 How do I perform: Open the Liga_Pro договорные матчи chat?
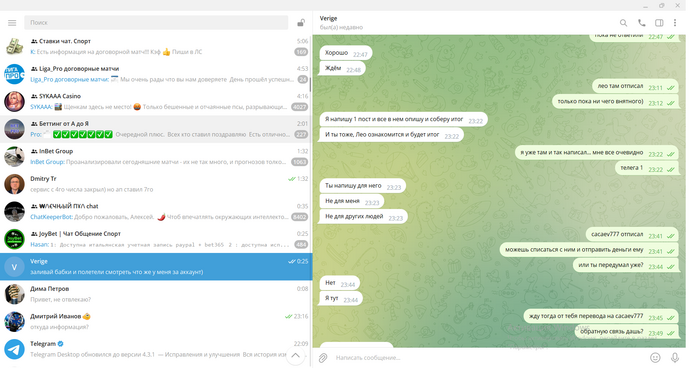155,74
